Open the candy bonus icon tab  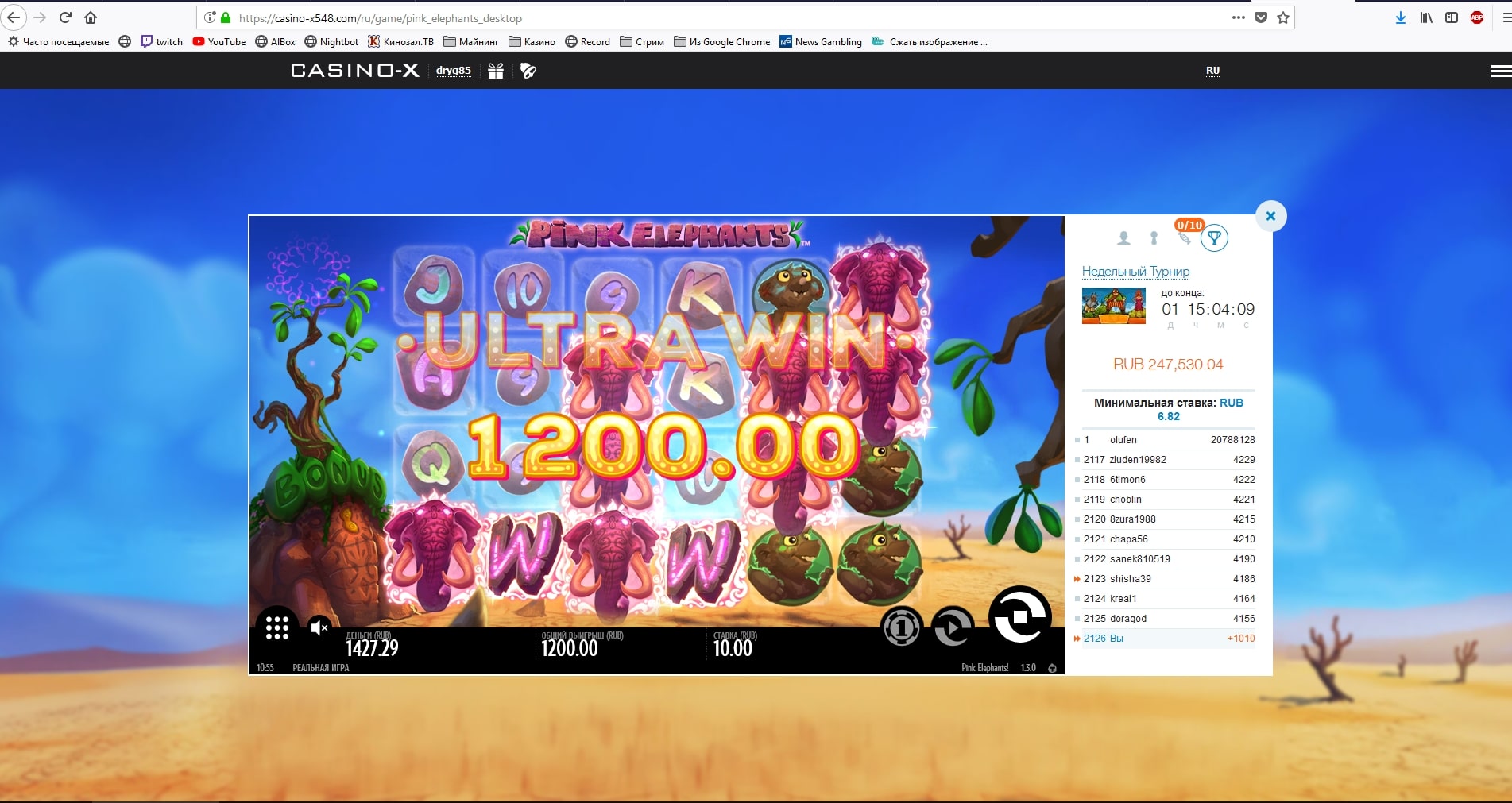[x=1185, y=237]
